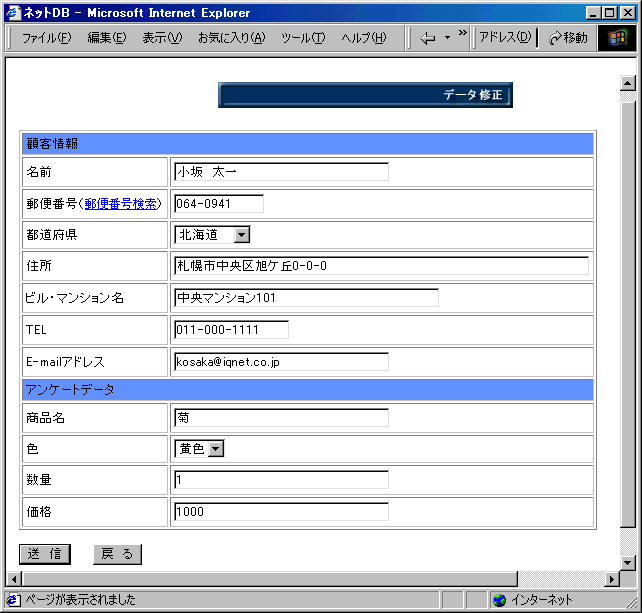Click the 価格 input with 1000
Image resolution: width=642 pixels, height=613 pixels.
pos(281,512)
